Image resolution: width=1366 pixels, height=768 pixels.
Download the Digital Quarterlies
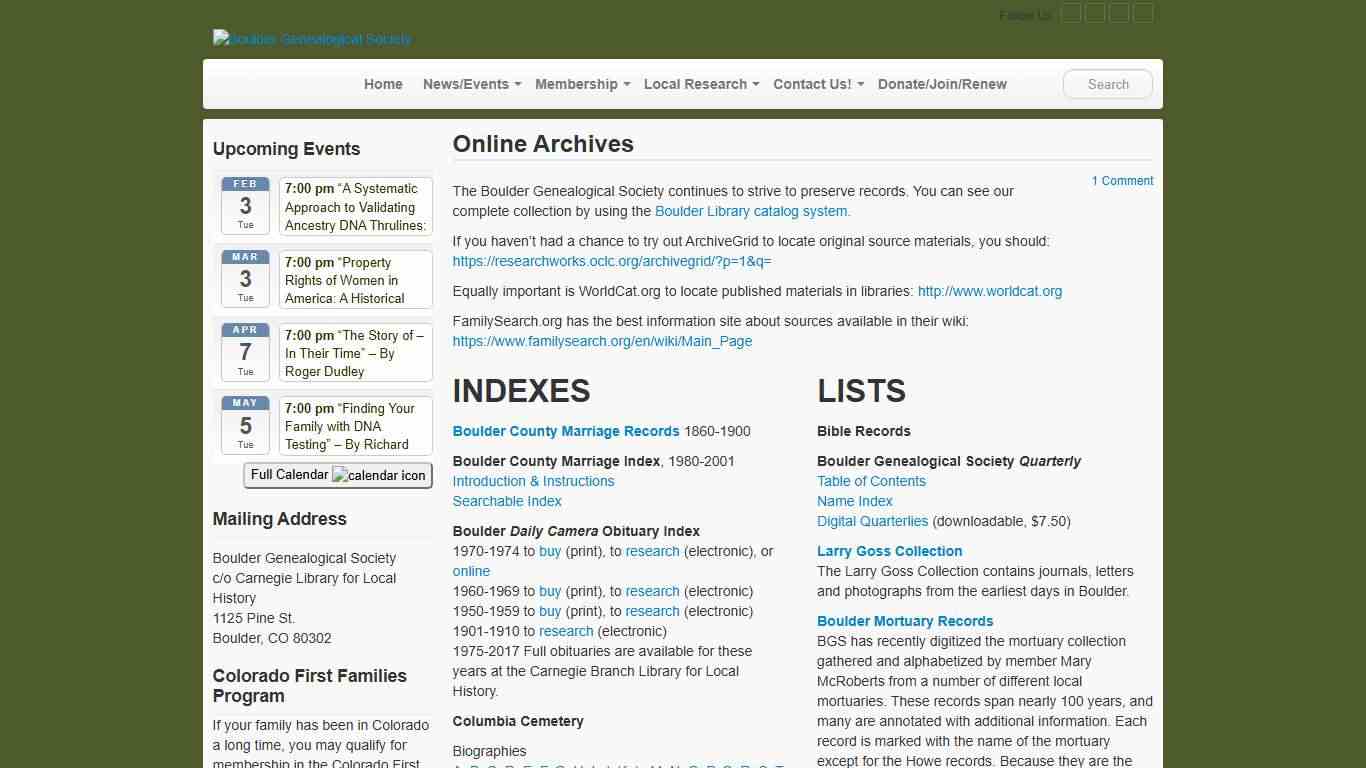872,521
